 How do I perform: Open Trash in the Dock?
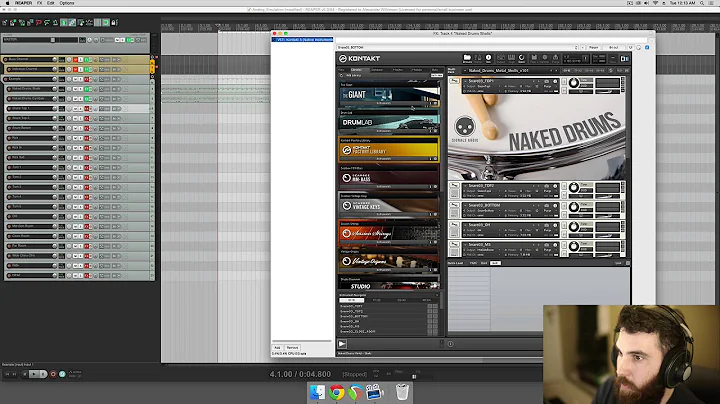pos(402,392)
